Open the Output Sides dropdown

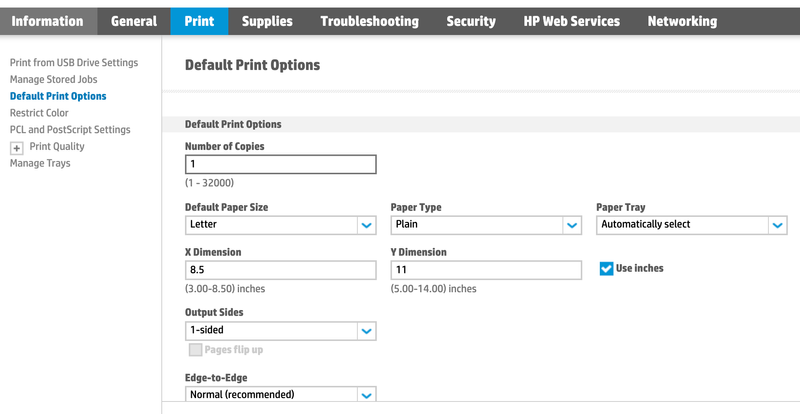(x=281, y=331)
